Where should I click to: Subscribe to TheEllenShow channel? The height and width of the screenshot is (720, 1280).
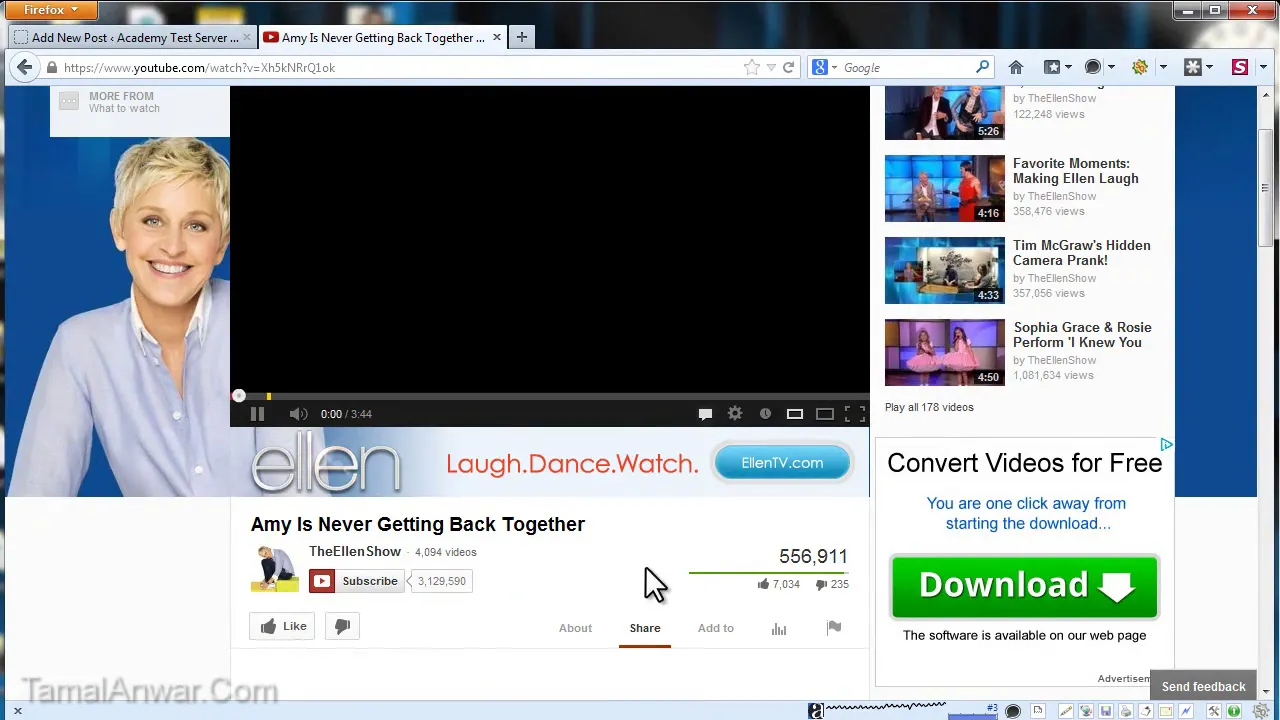357,581
